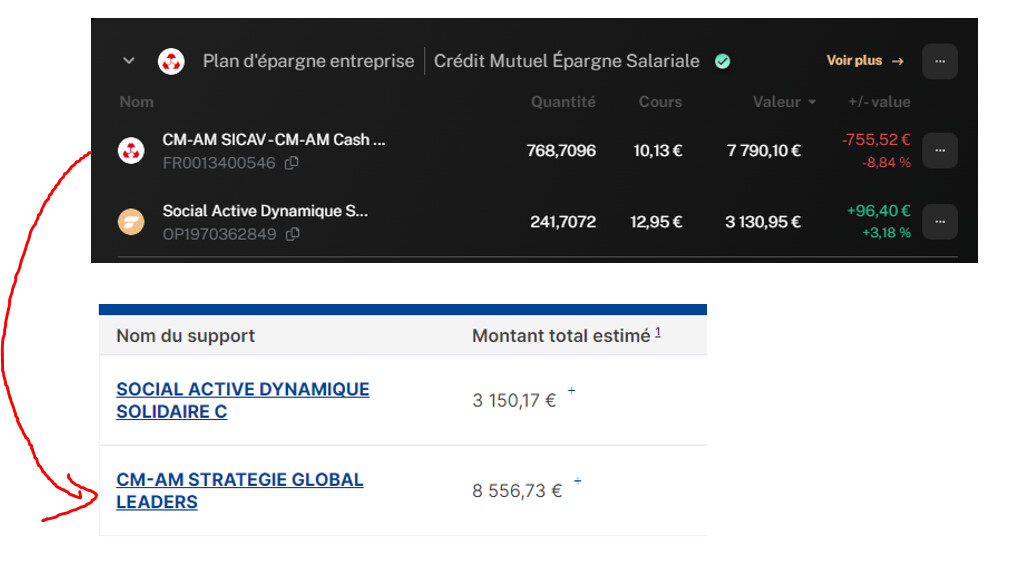Click the CM-AM SICAV fund logo
The height and width of the screenshot is (566, 1027).
pyautogui.click(x=131, y=151)
